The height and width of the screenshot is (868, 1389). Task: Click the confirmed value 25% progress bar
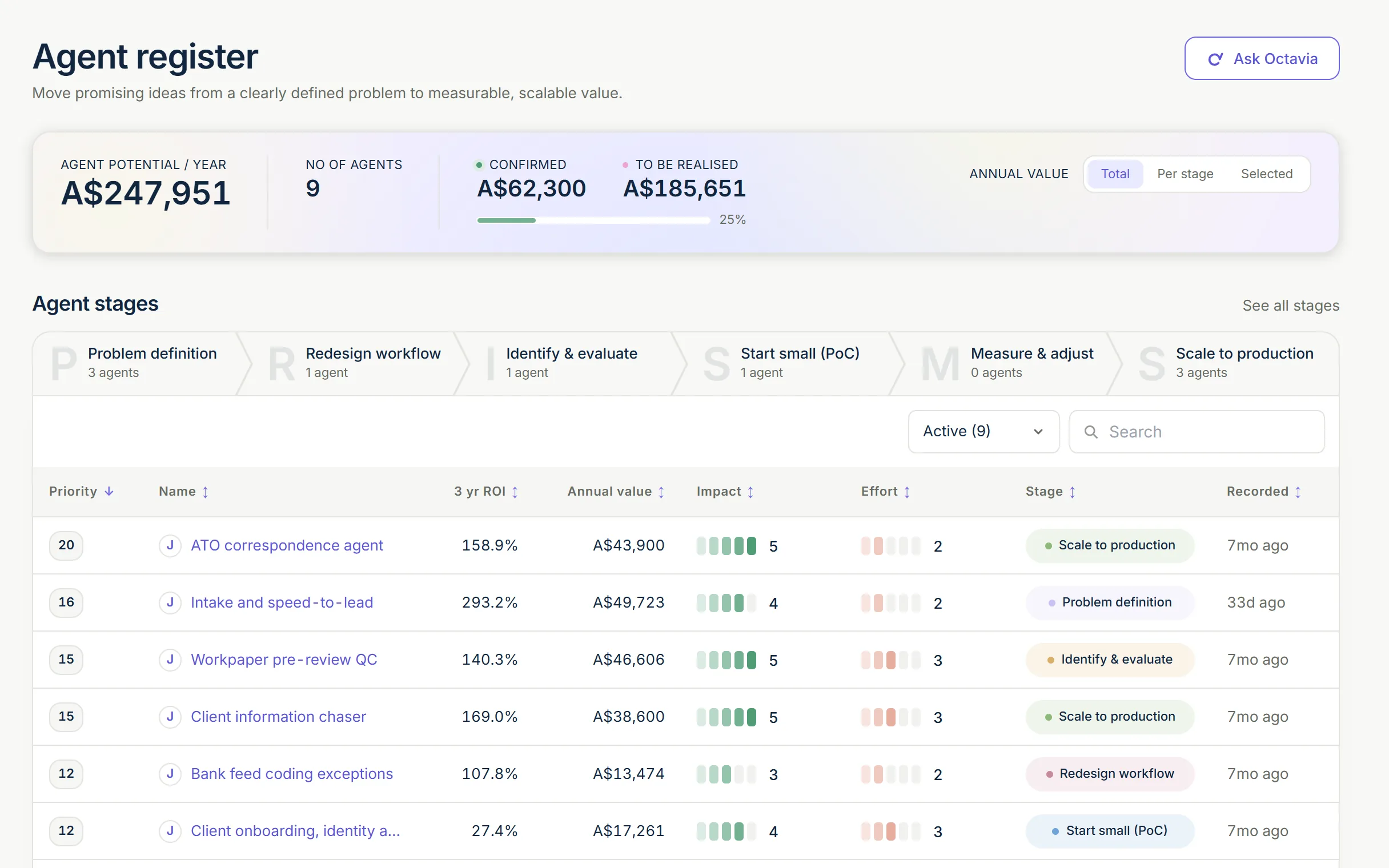pos(593,220)
